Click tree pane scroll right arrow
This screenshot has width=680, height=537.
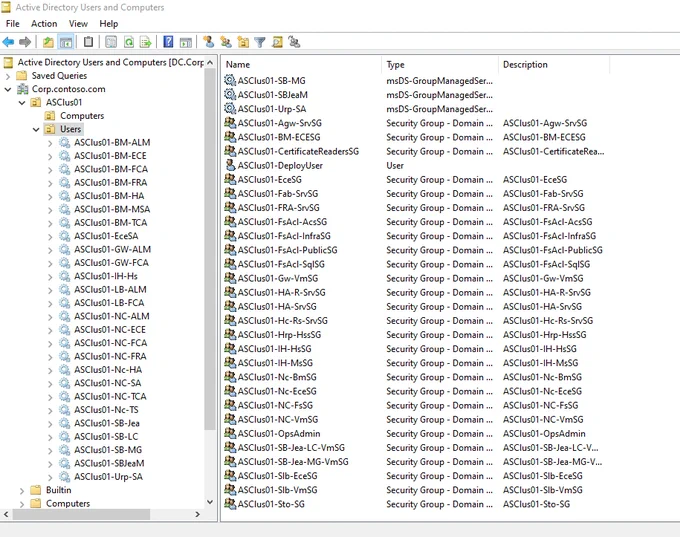197,514
